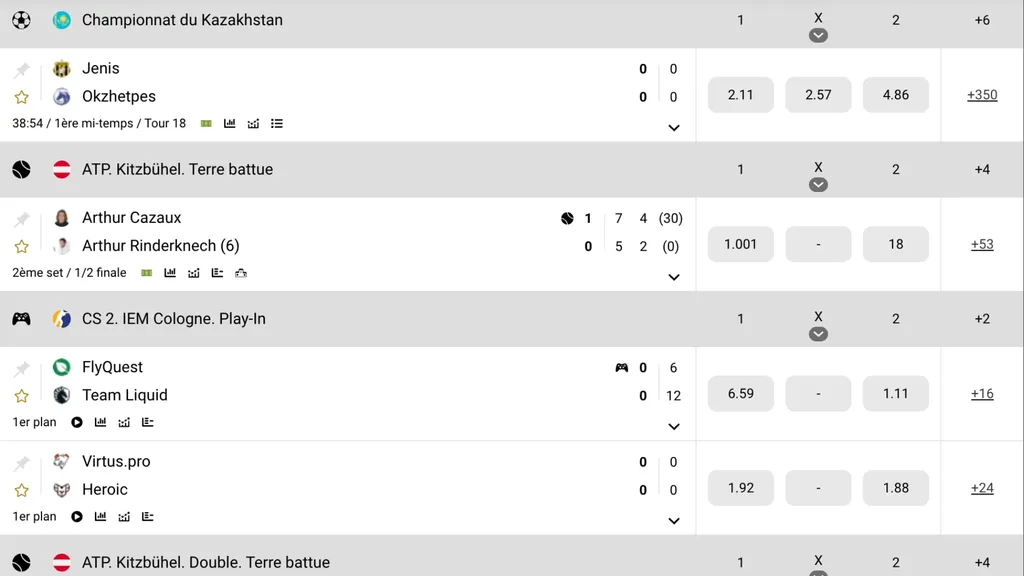Open the green pitch view for Jenis–Okzhetpes

coord(206,123)
